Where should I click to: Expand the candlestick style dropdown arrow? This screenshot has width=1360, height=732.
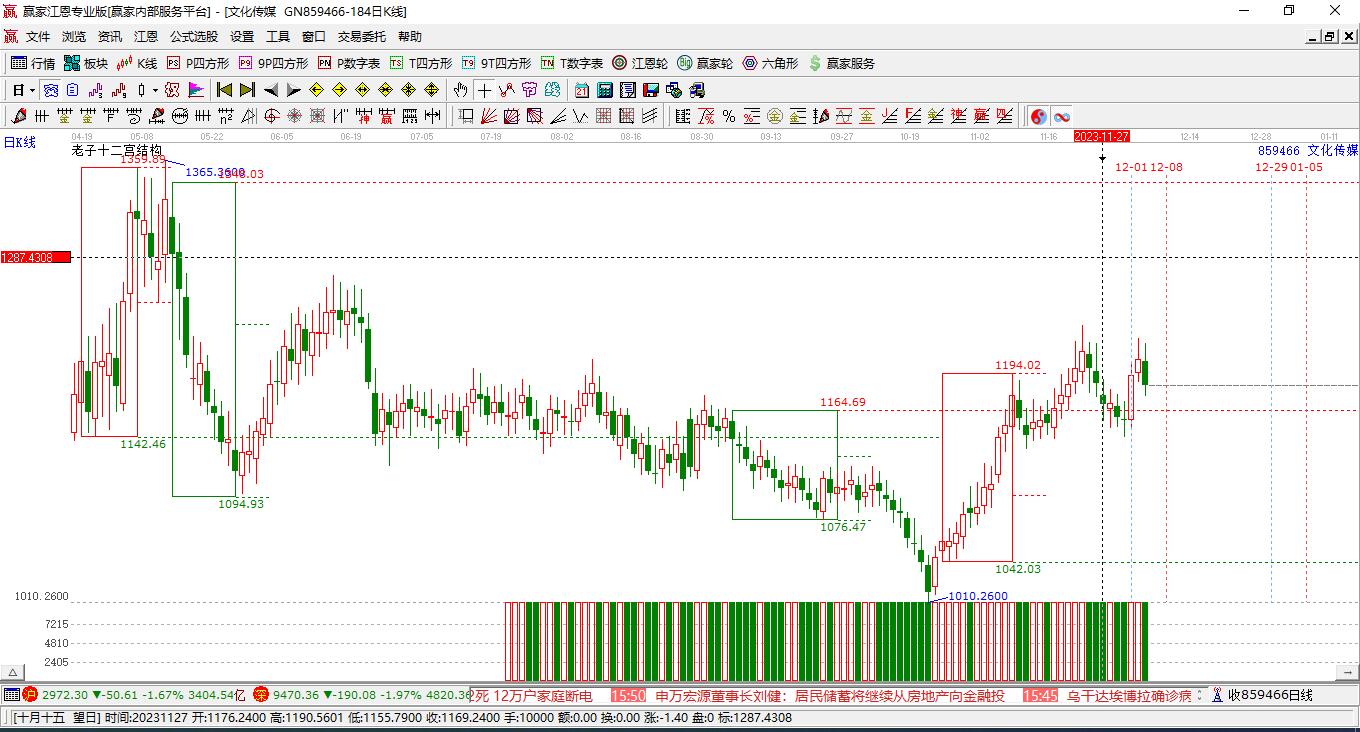pyautogui.click(x=155, y=90)
